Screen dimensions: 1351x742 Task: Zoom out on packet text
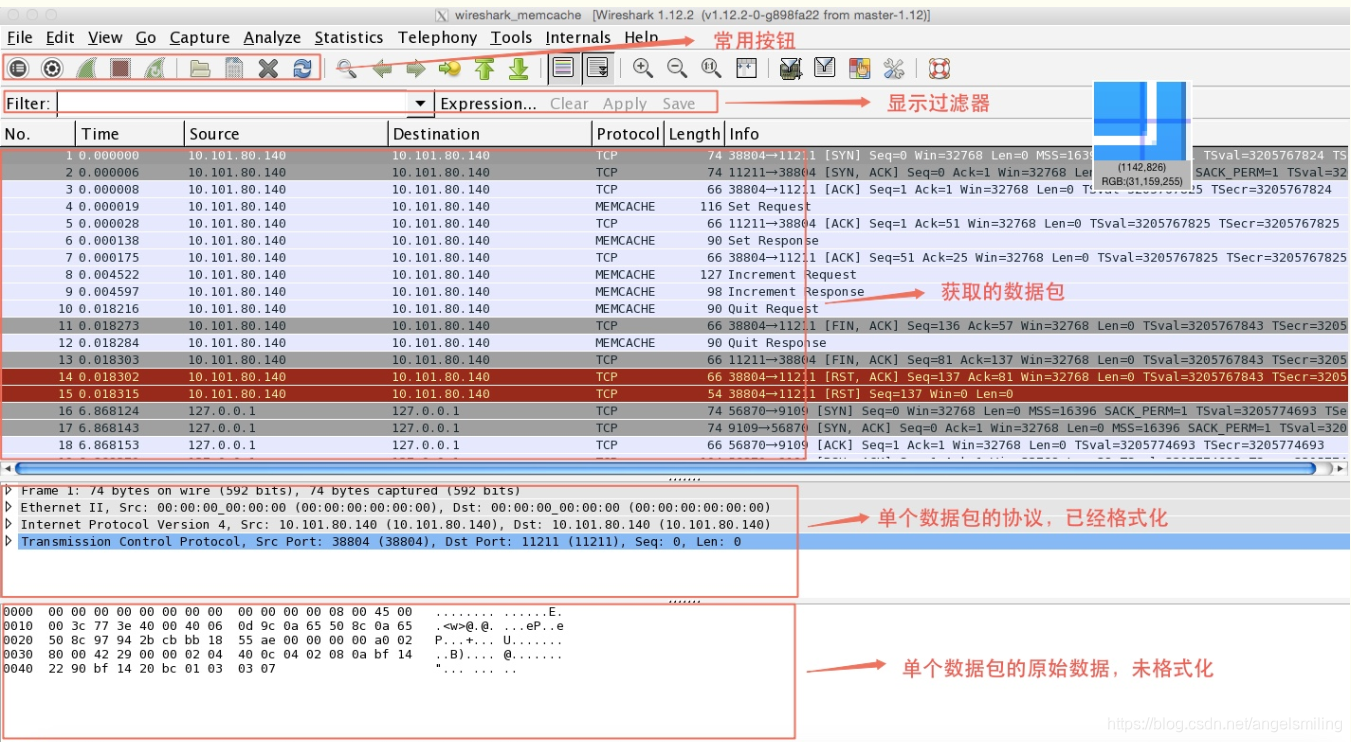tap(677, 69)
